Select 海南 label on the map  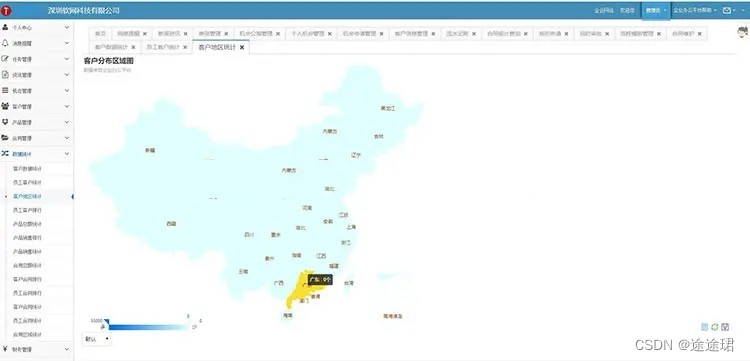pyautogui.click(x=287, y=316)
